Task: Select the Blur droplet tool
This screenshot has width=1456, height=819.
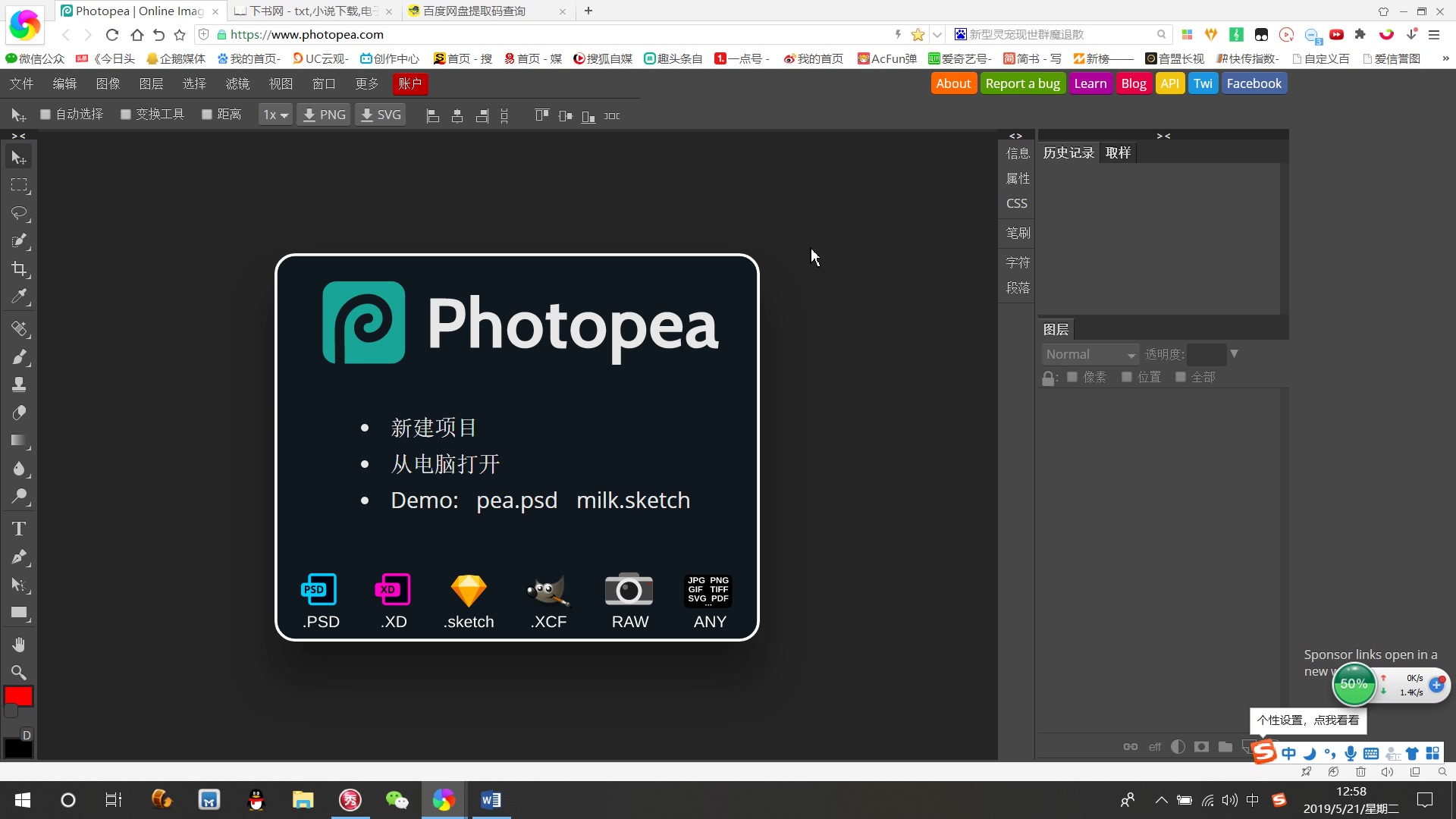Action: click(x=19, y=469)
